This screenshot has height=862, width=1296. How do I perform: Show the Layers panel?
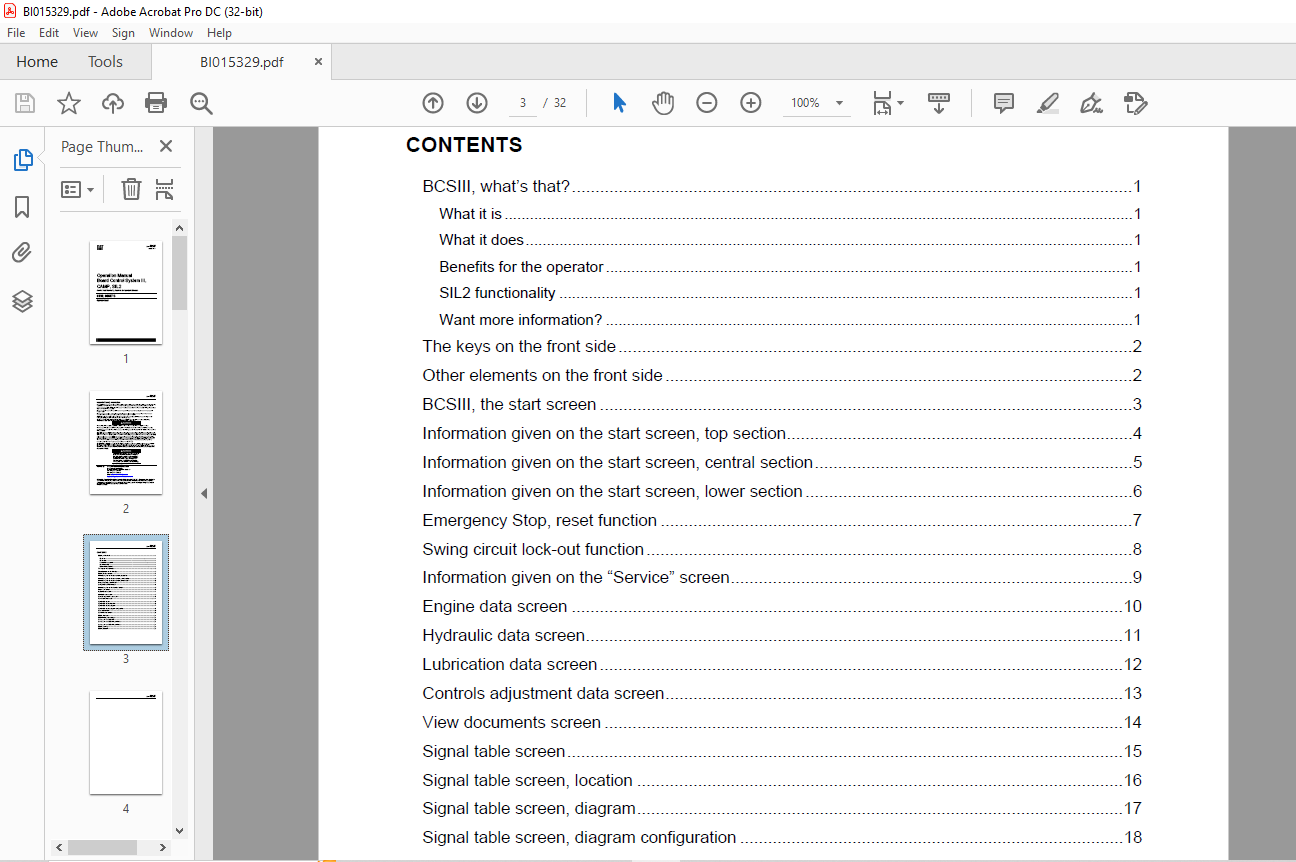[22, 301]
